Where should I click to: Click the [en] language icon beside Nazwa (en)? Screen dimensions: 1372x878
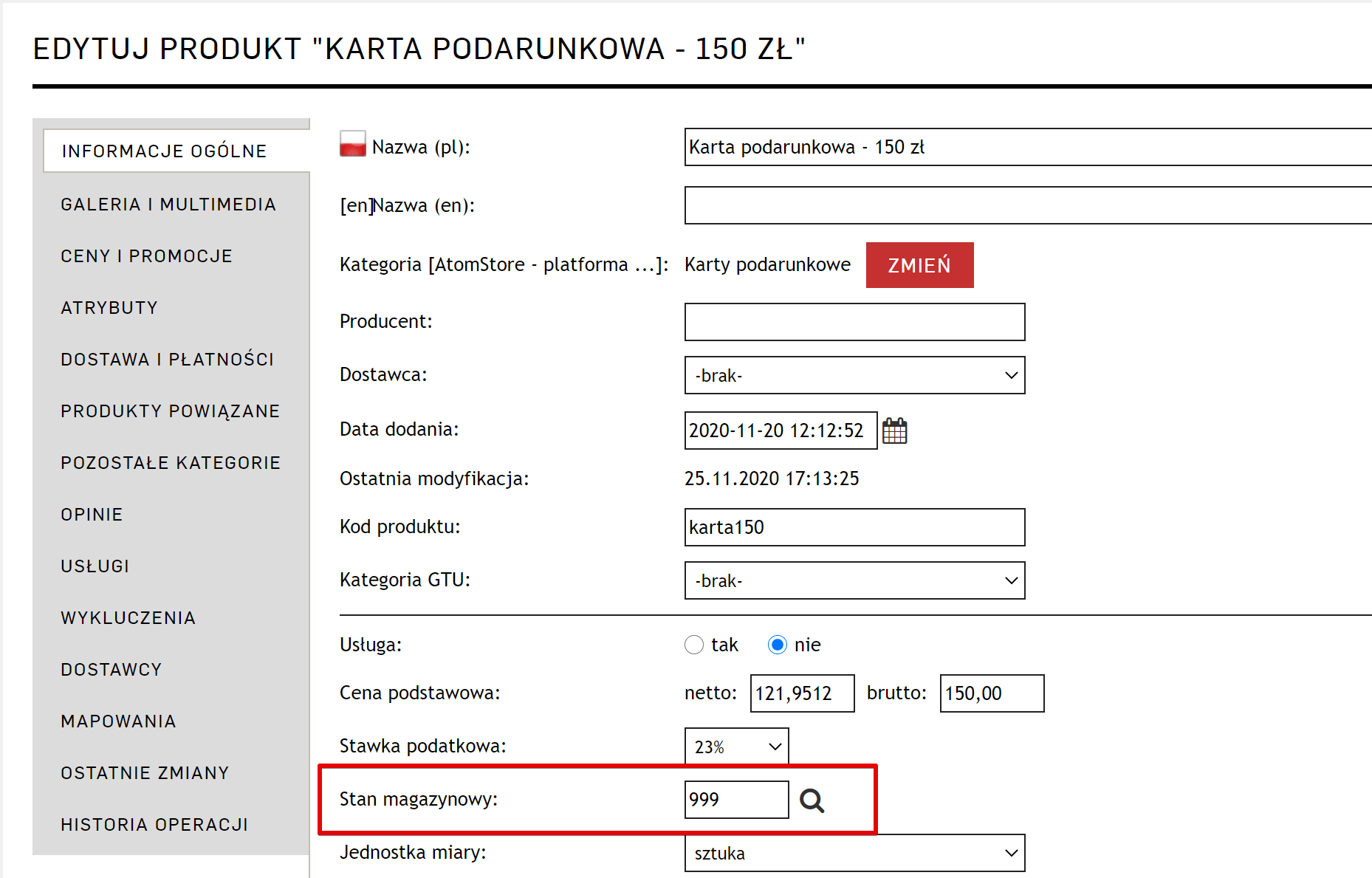tap(356, 205)
